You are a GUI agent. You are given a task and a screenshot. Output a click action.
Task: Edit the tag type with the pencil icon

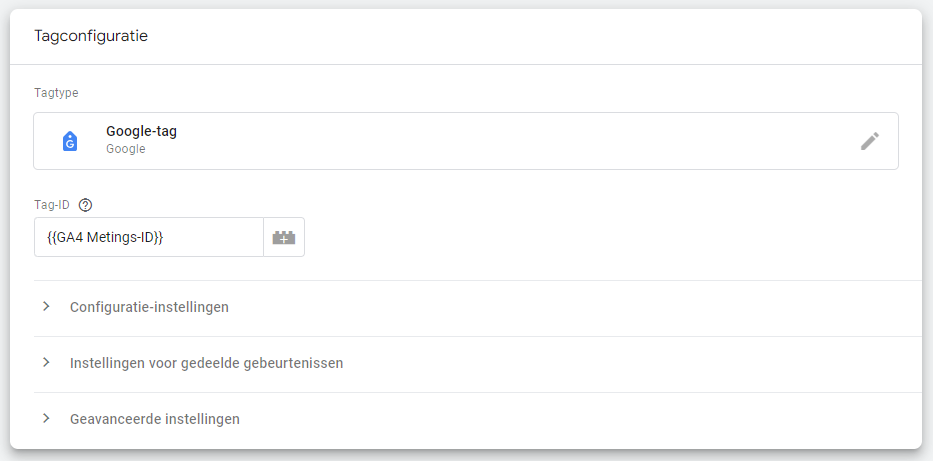(869, 141)
